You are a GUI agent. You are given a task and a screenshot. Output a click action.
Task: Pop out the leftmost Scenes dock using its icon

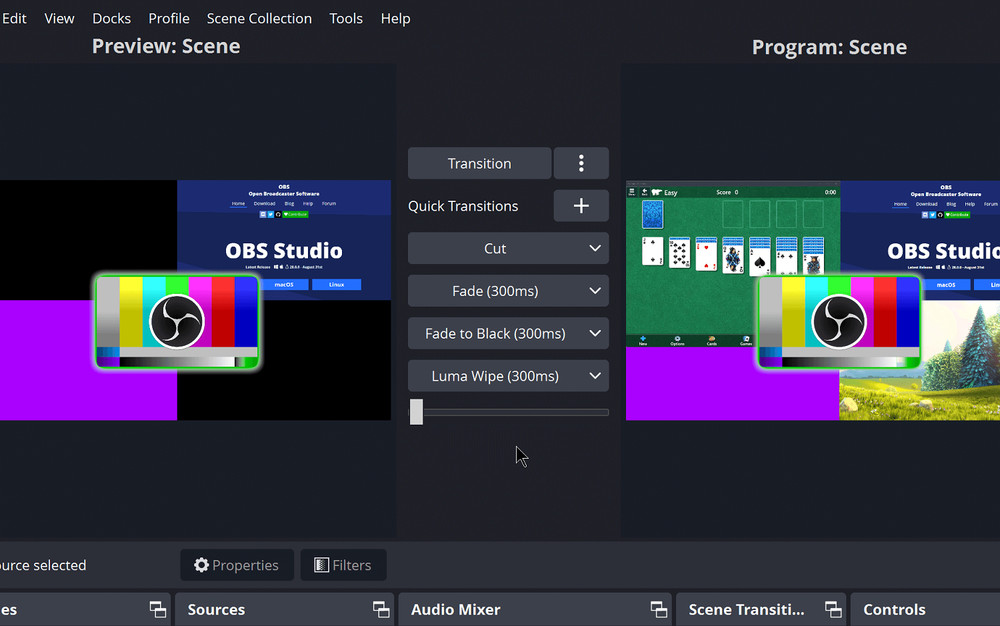157,608
